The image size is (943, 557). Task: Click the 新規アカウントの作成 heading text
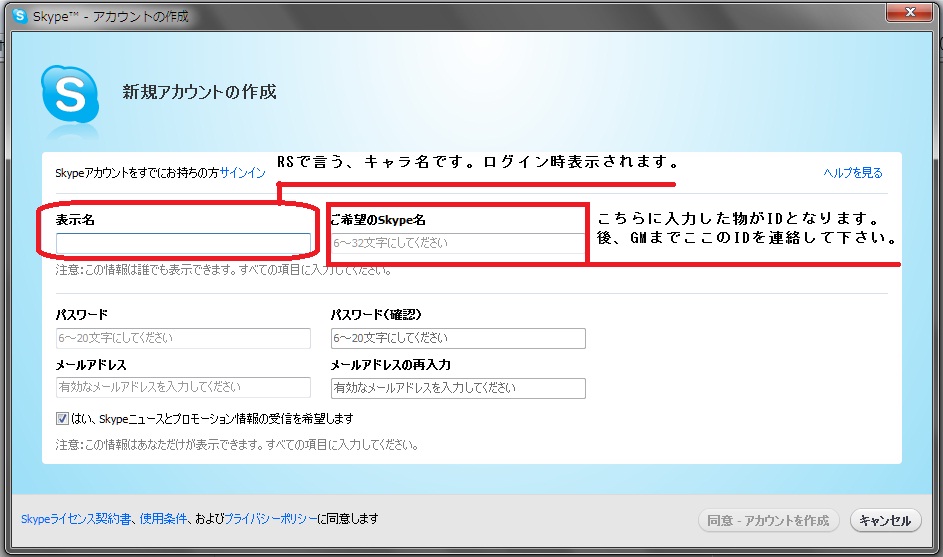click(200, 92)
